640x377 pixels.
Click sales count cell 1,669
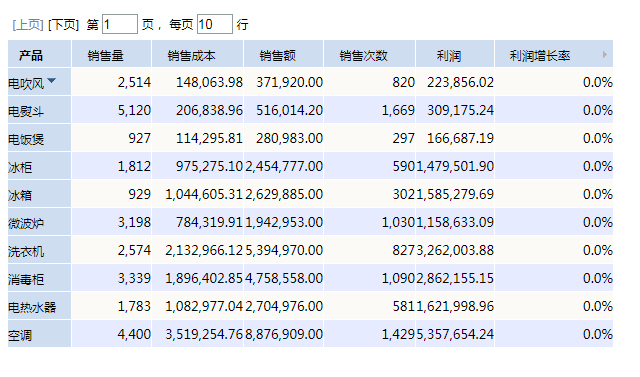369,110
